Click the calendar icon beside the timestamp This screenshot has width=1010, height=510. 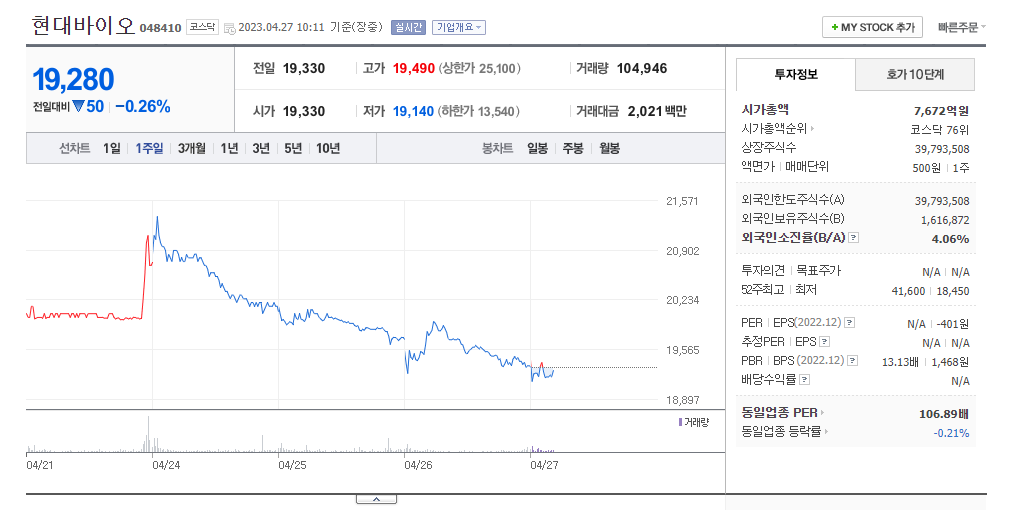pyautogui.click(x=229, y=28)
